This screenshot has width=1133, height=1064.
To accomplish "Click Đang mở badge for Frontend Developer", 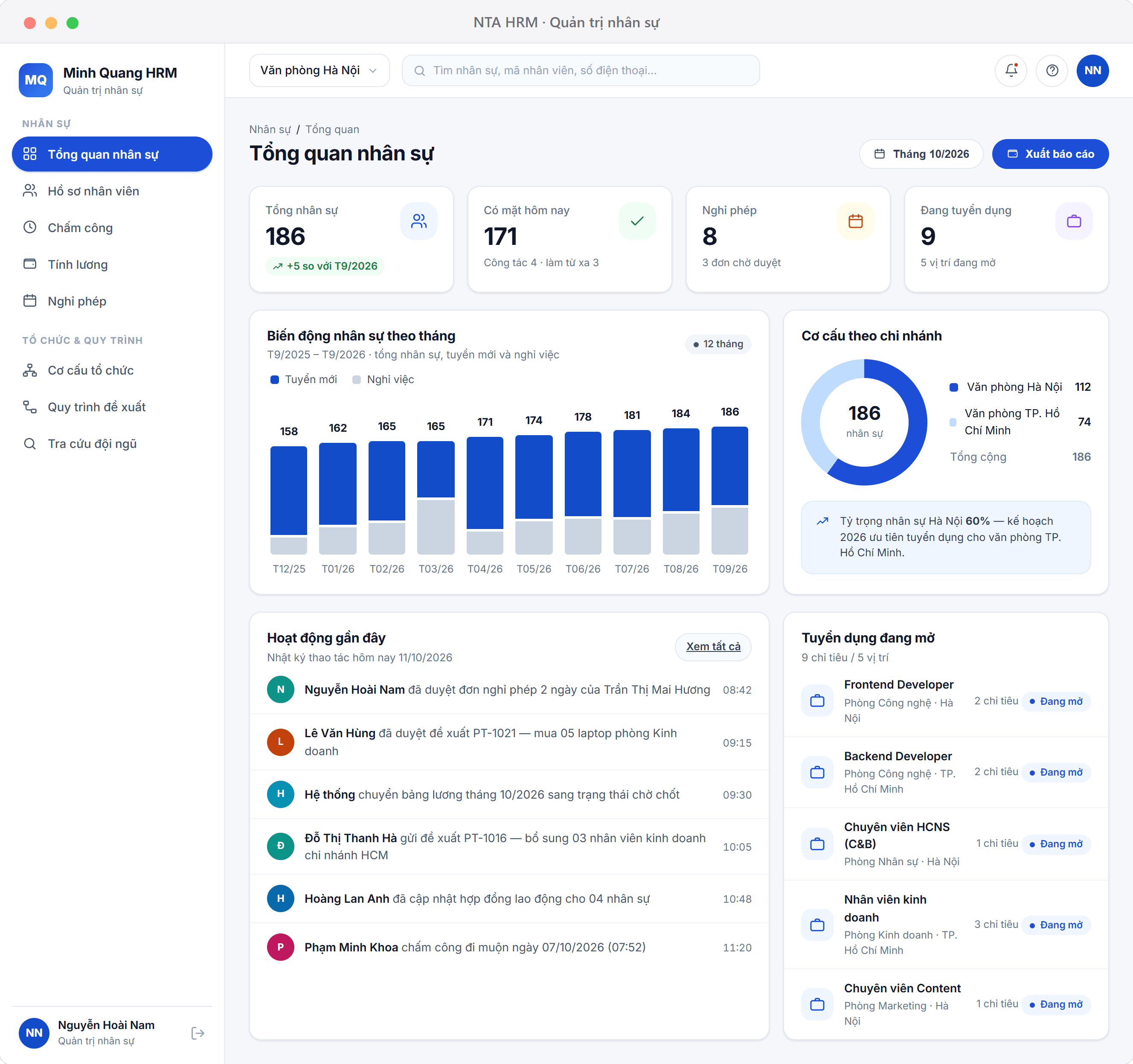I will pyautogui.click(x=1055, y=701).
